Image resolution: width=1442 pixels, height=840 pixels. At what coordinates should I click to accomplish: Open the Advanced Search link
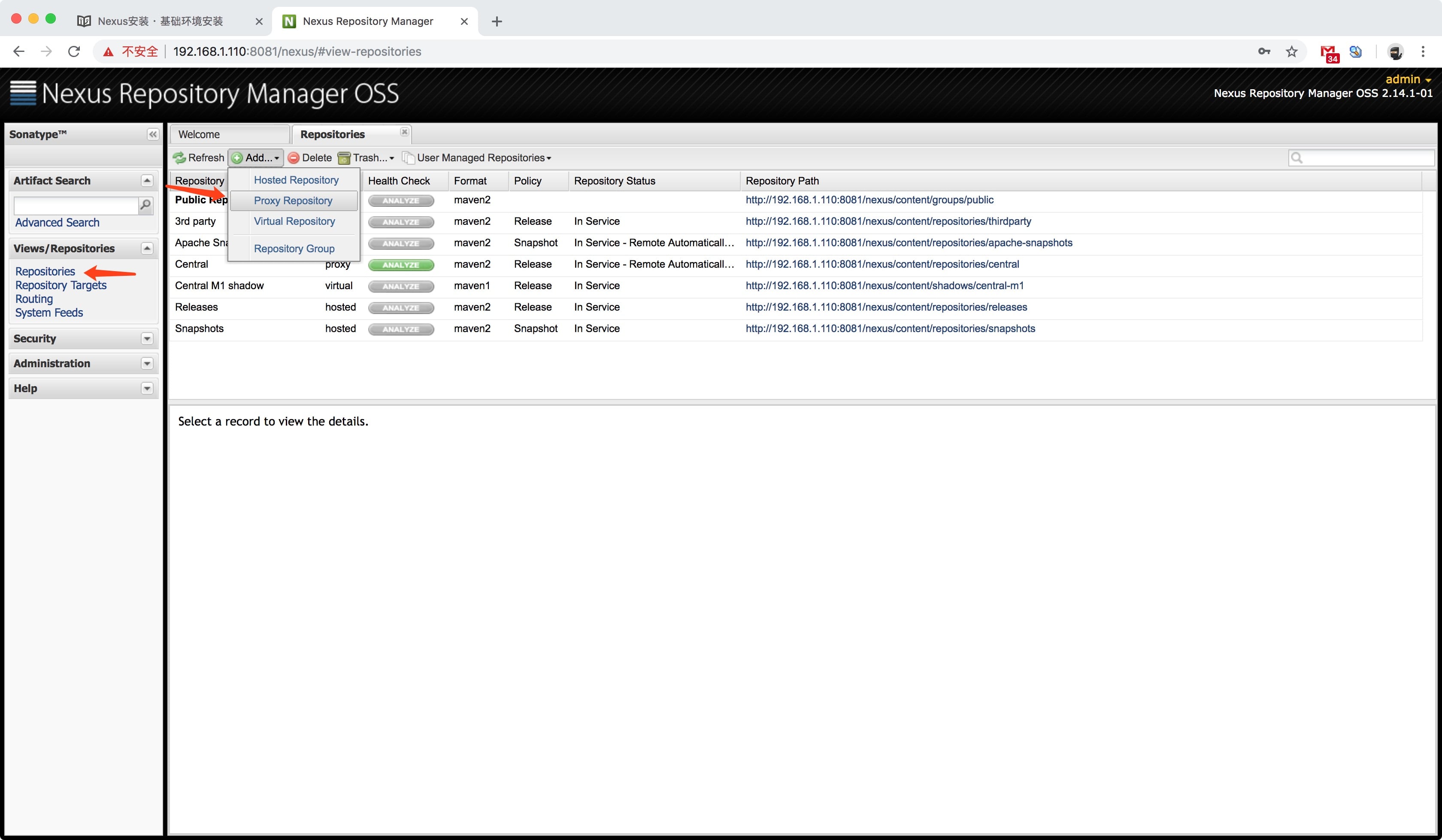pyautogui.click(x=57, y=223)
